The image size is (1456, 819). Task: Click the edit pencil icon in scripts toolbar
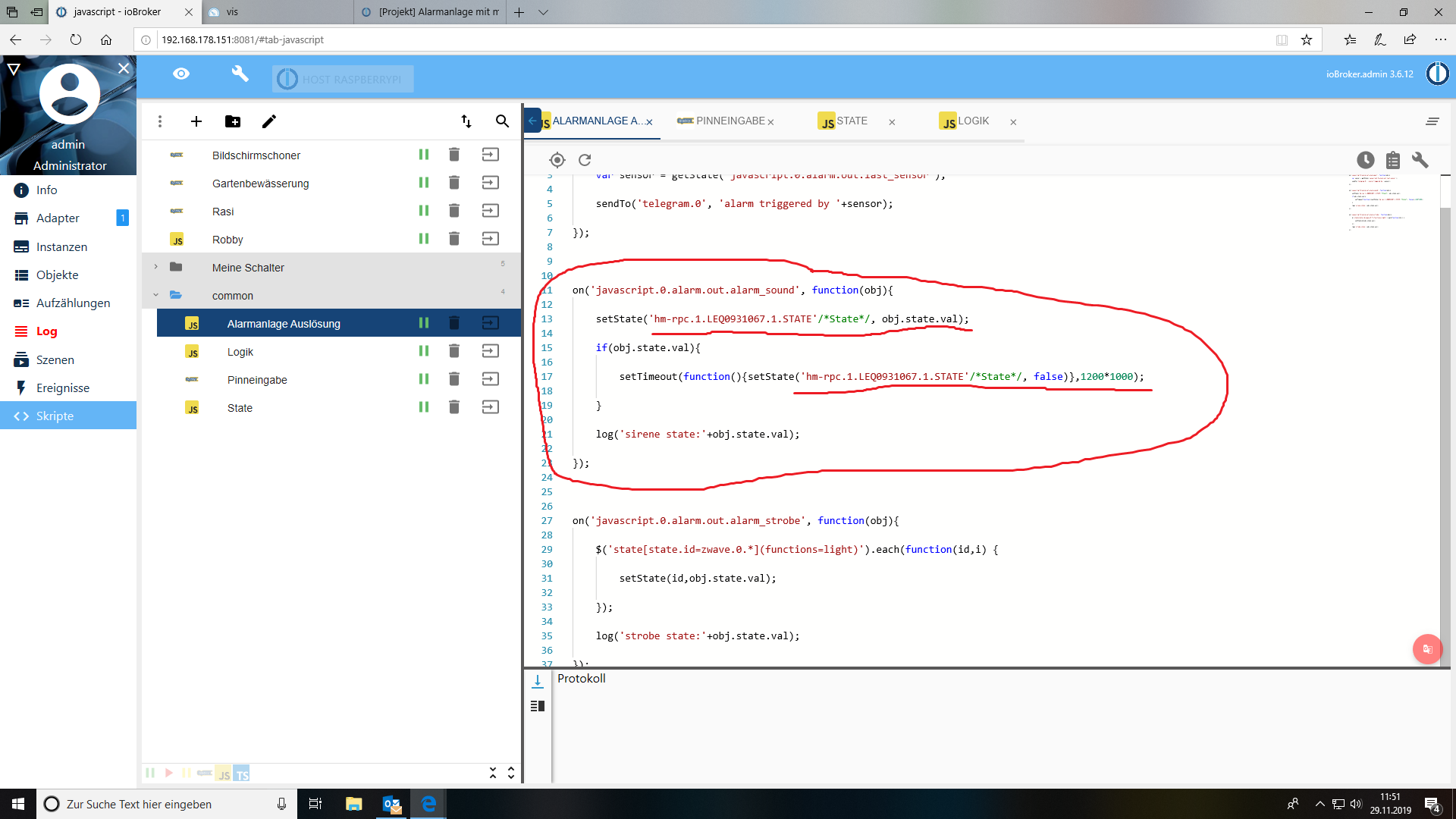[x=269, y=121]
